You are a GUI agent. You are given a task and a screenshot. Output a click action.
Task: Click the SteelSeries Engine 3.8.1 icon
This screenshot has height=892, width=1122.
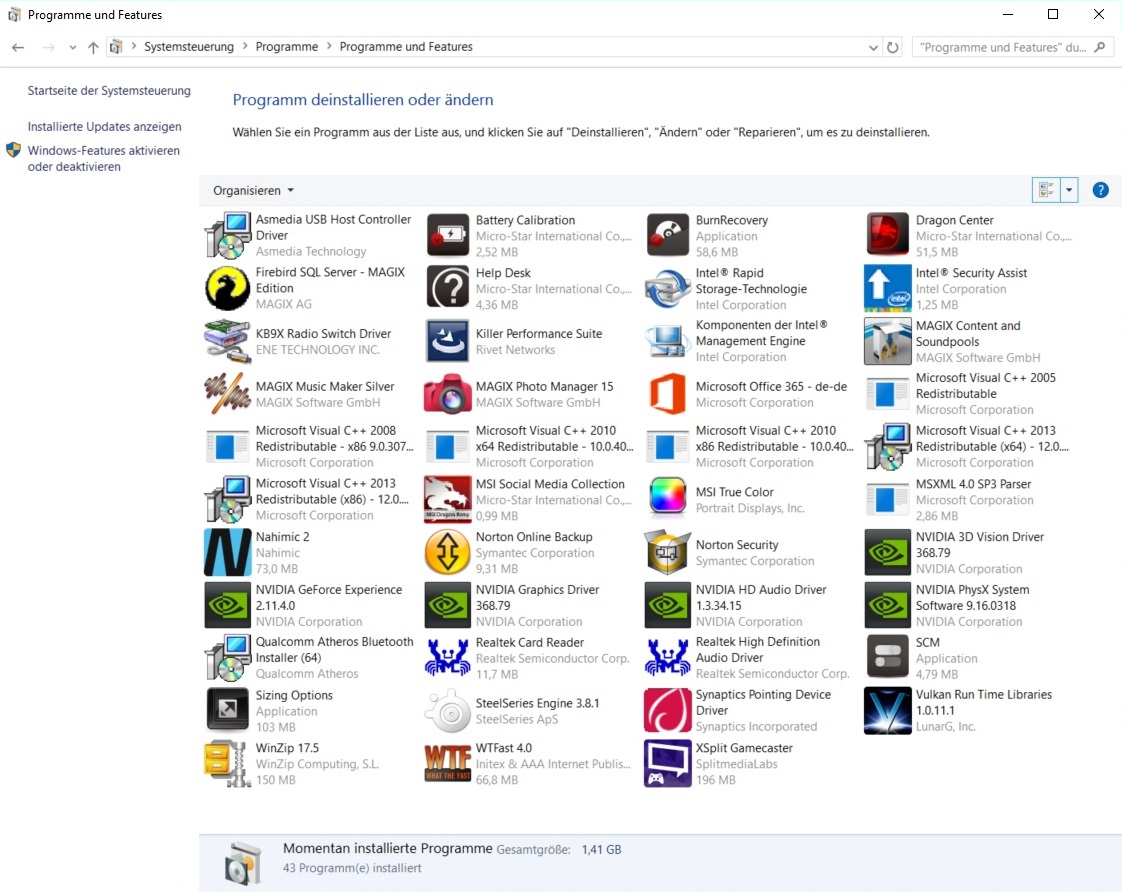[448, 710]
